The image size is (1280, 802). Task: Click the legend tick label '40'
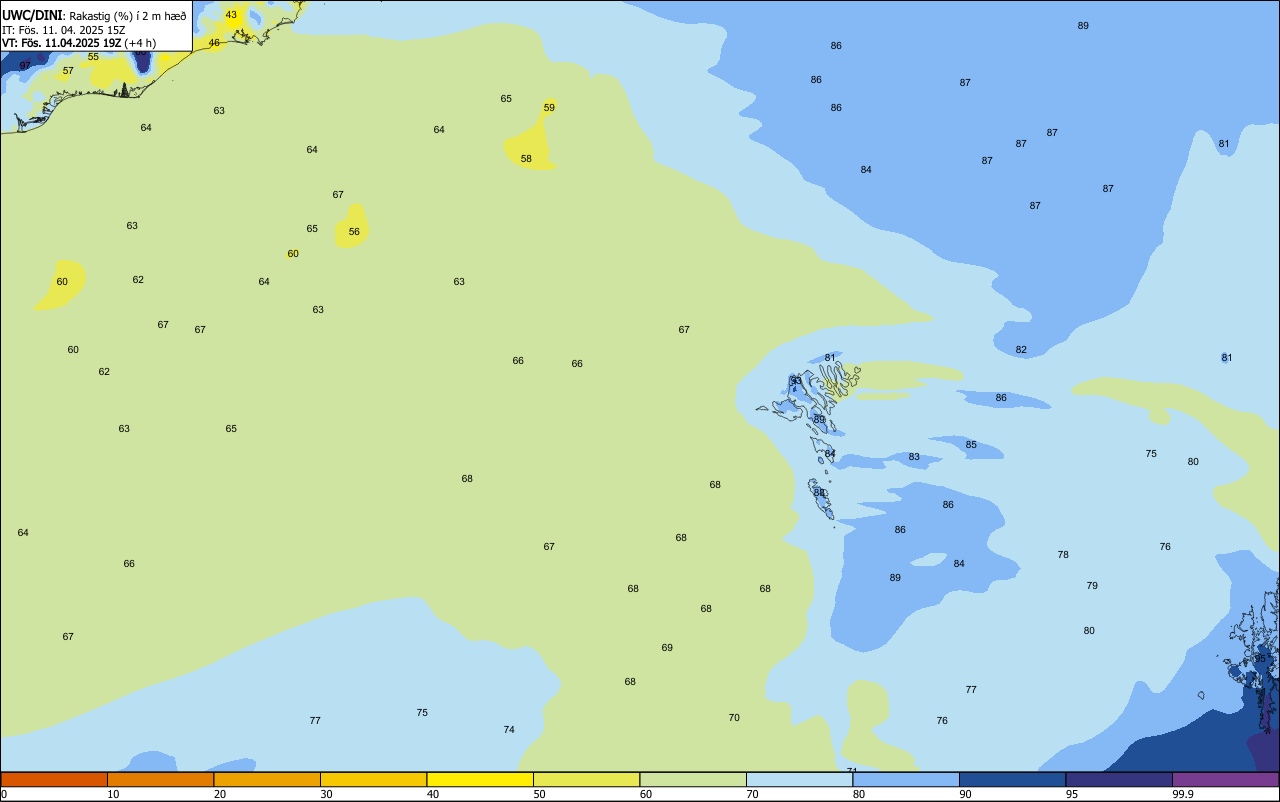pos(433,794)
